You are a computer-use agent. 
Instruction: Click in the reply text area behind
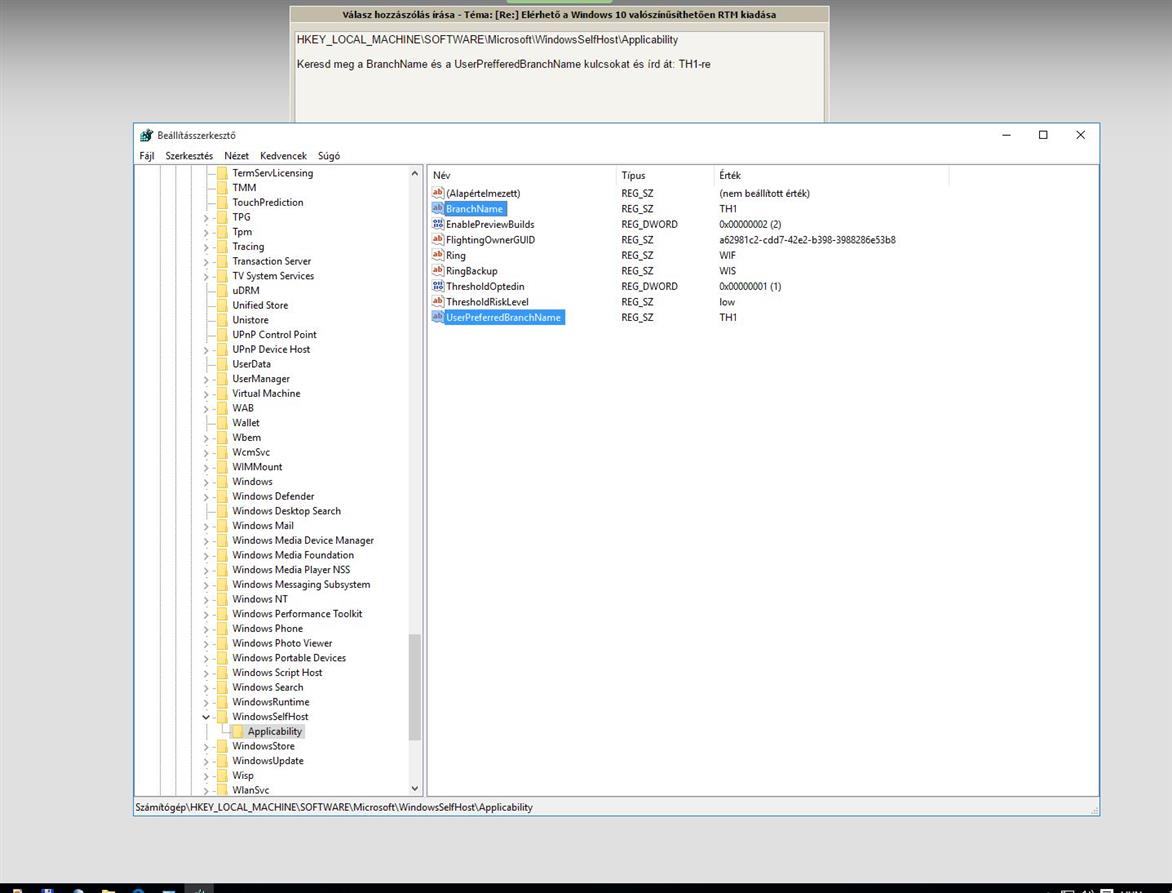[x=559, y=75]
